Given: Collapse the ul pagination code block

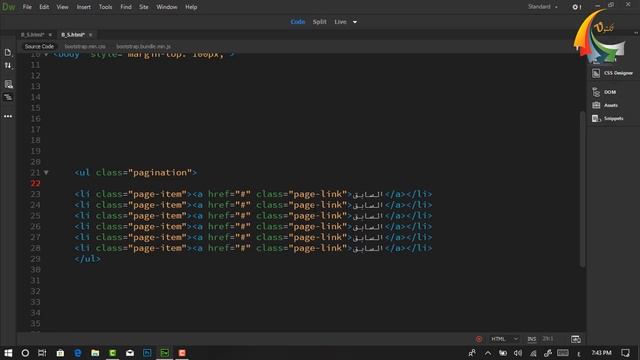Looking at the screenshot, I should pos(46,173).
